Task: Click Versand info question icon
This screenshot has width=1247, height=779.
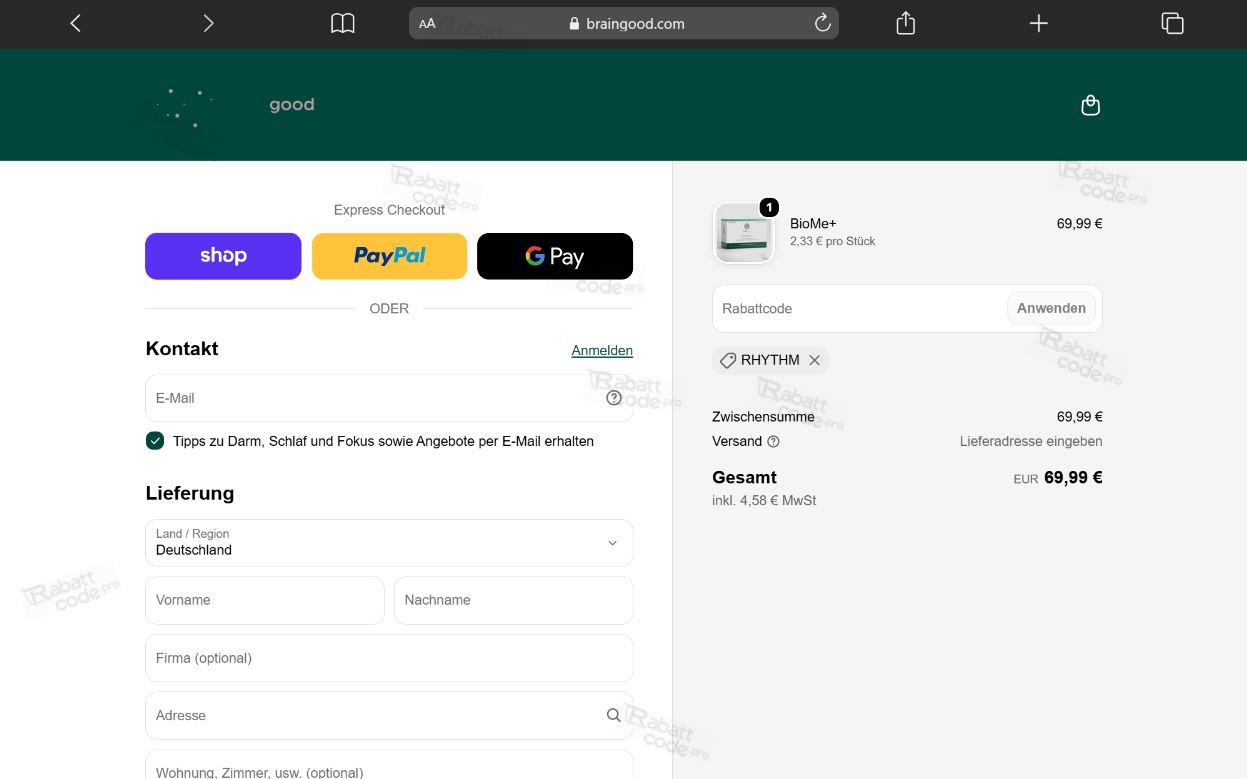Action: pos(773,441)
